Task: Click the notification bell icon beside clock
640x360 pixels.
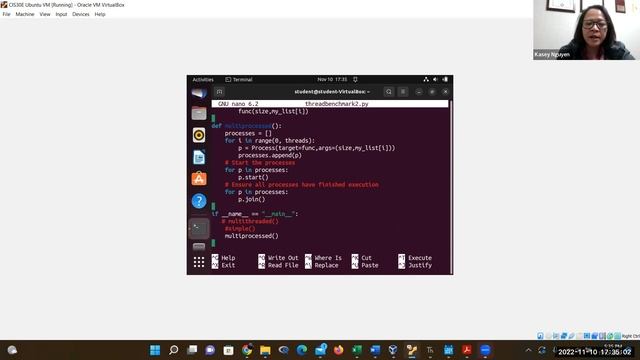Action: 355,80
